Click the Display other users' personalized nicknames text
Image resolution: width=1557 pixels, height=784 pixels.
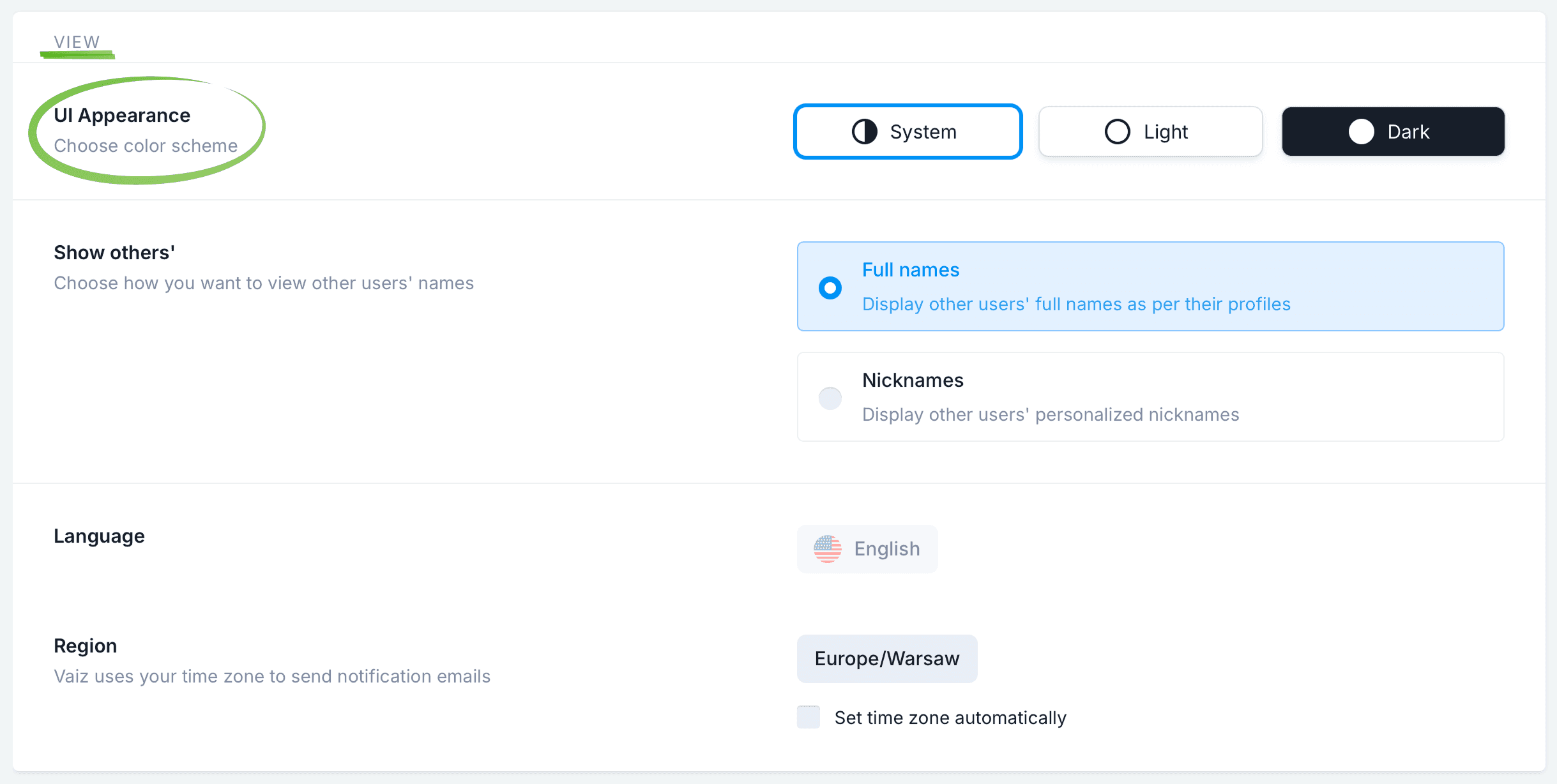point(1050,415)
